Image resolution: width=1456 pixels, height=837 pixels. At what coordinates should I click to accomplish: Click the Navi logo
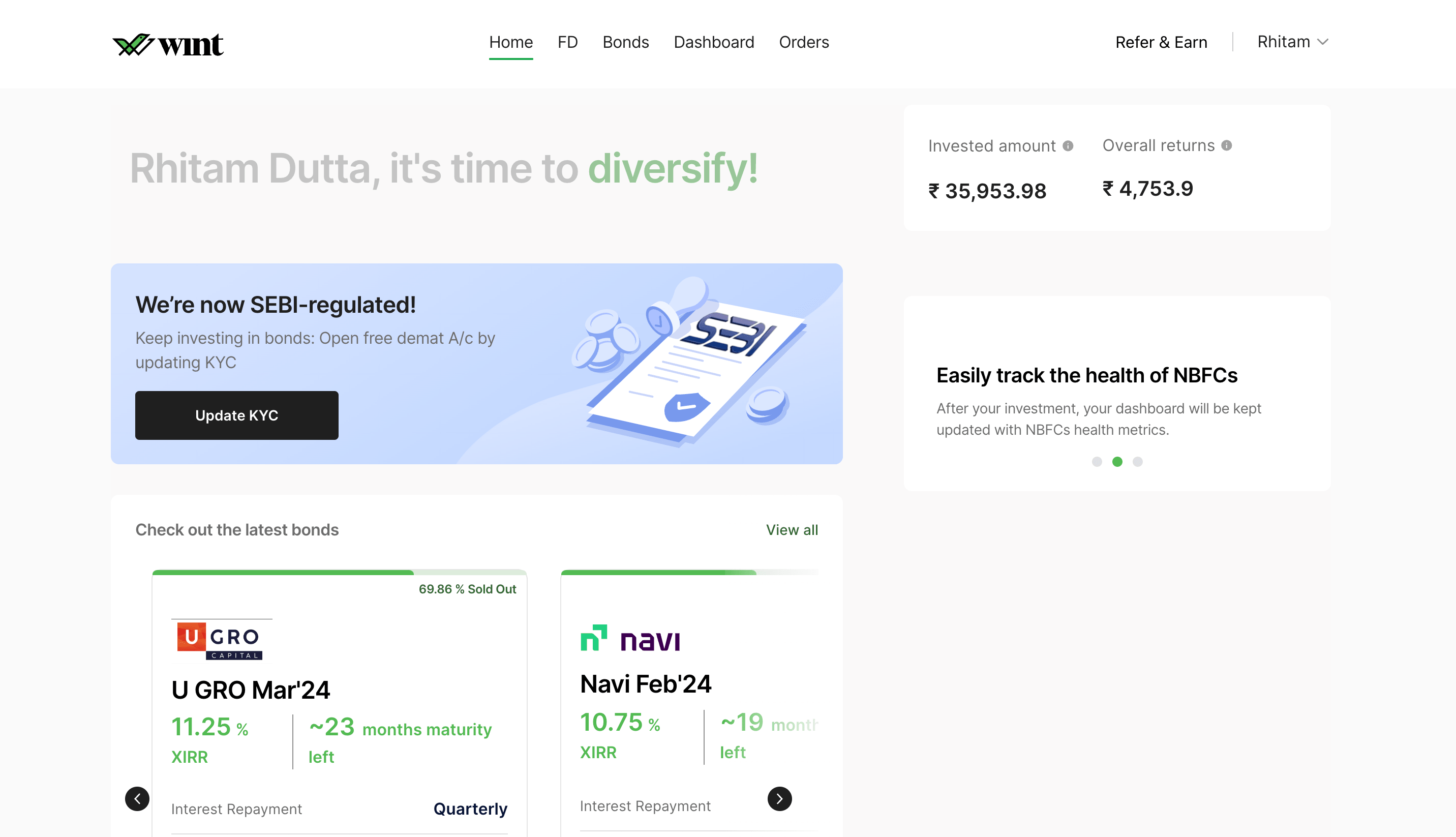630,638
